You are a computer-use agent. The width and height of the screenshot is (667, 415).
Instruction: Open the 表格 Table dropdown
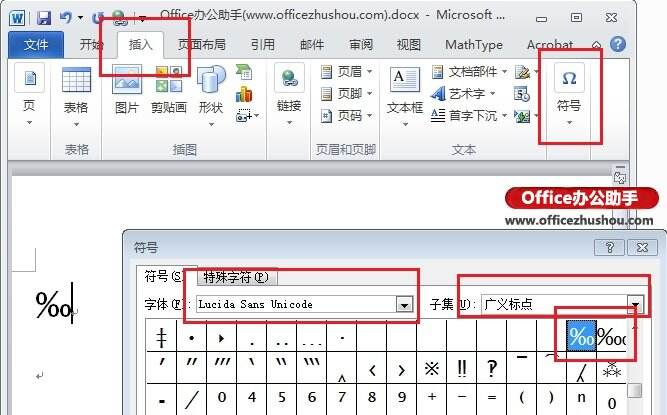coord(76,97)
